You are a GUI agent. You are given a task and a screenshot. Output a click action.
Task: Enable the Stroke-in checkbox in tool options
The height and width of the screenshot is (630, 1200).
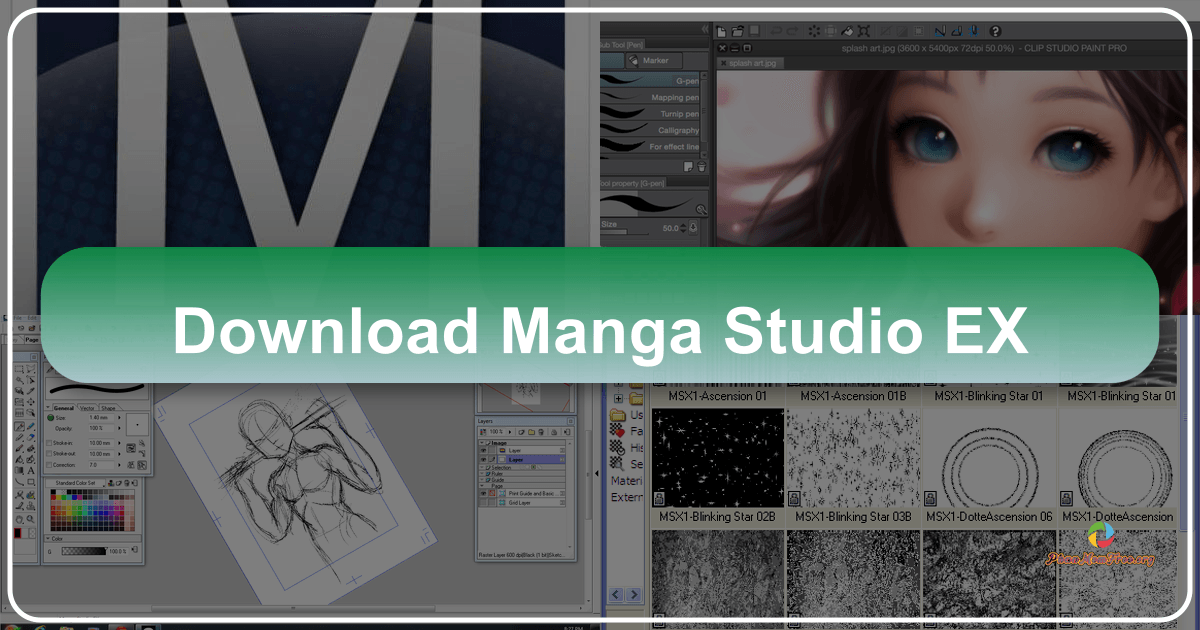pyautogui.click(x=50, y=443)
